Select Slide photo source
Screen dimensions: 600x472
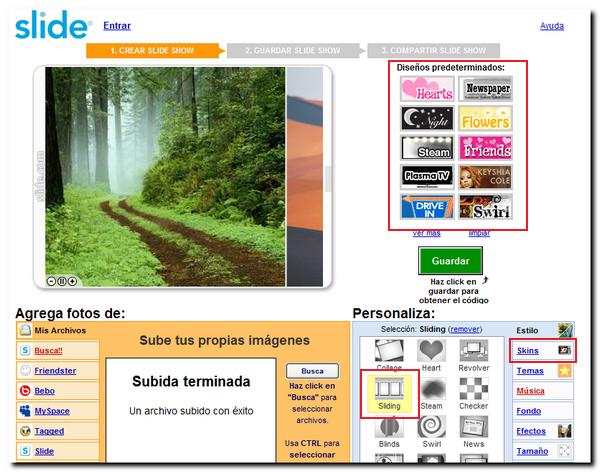click(58, 451)
